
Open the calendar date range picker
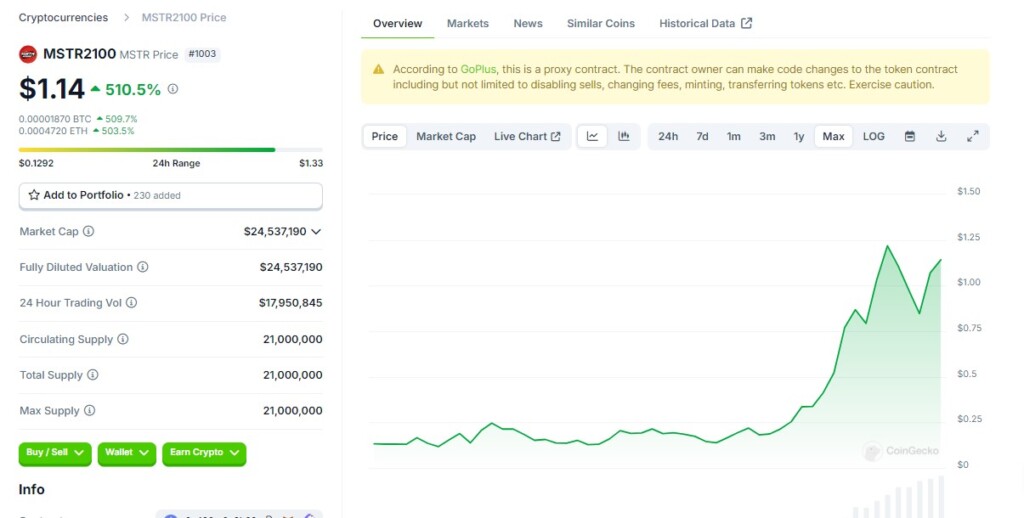click(x=910, y=137)
